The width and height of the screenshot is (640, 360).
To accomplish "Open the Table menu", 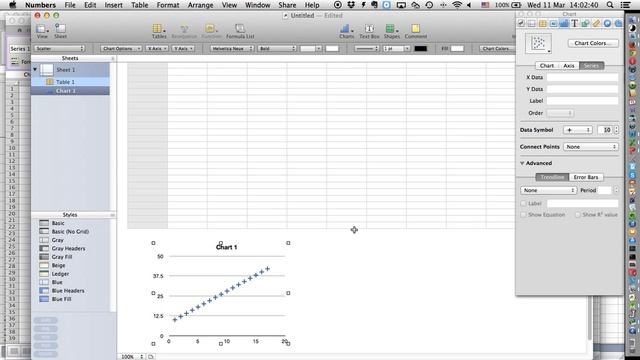I will tap(140, 5).
